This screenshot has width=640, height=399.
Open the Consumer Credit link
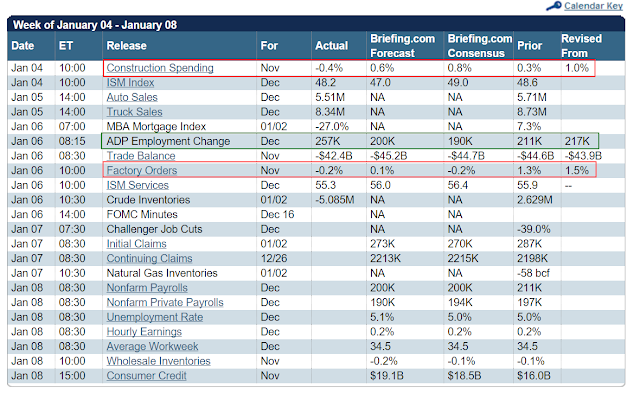click(147, 376)
